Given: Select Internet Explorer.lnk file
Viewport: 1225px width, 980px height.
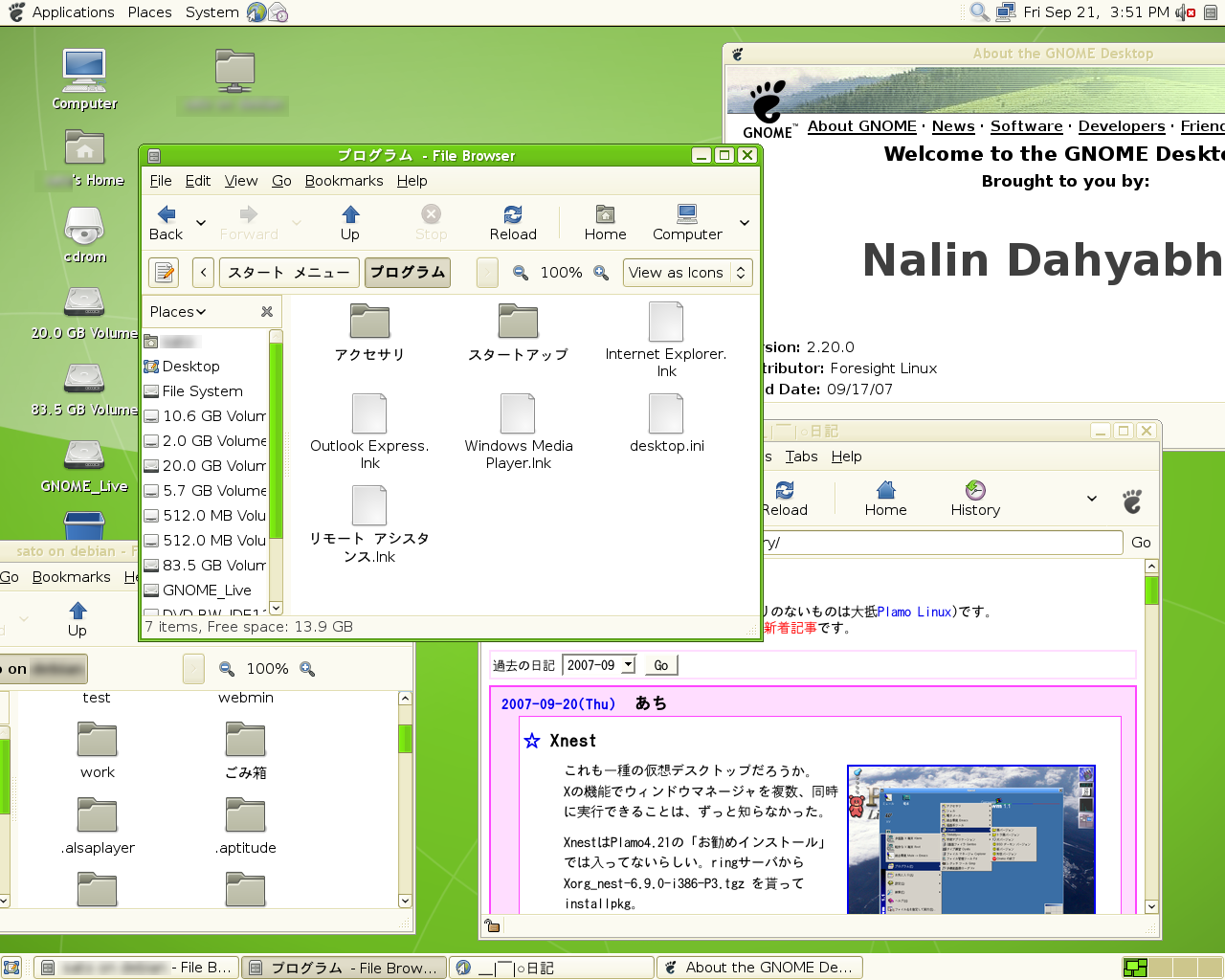Looking at the screenshot, I should (x=666, y=322).
